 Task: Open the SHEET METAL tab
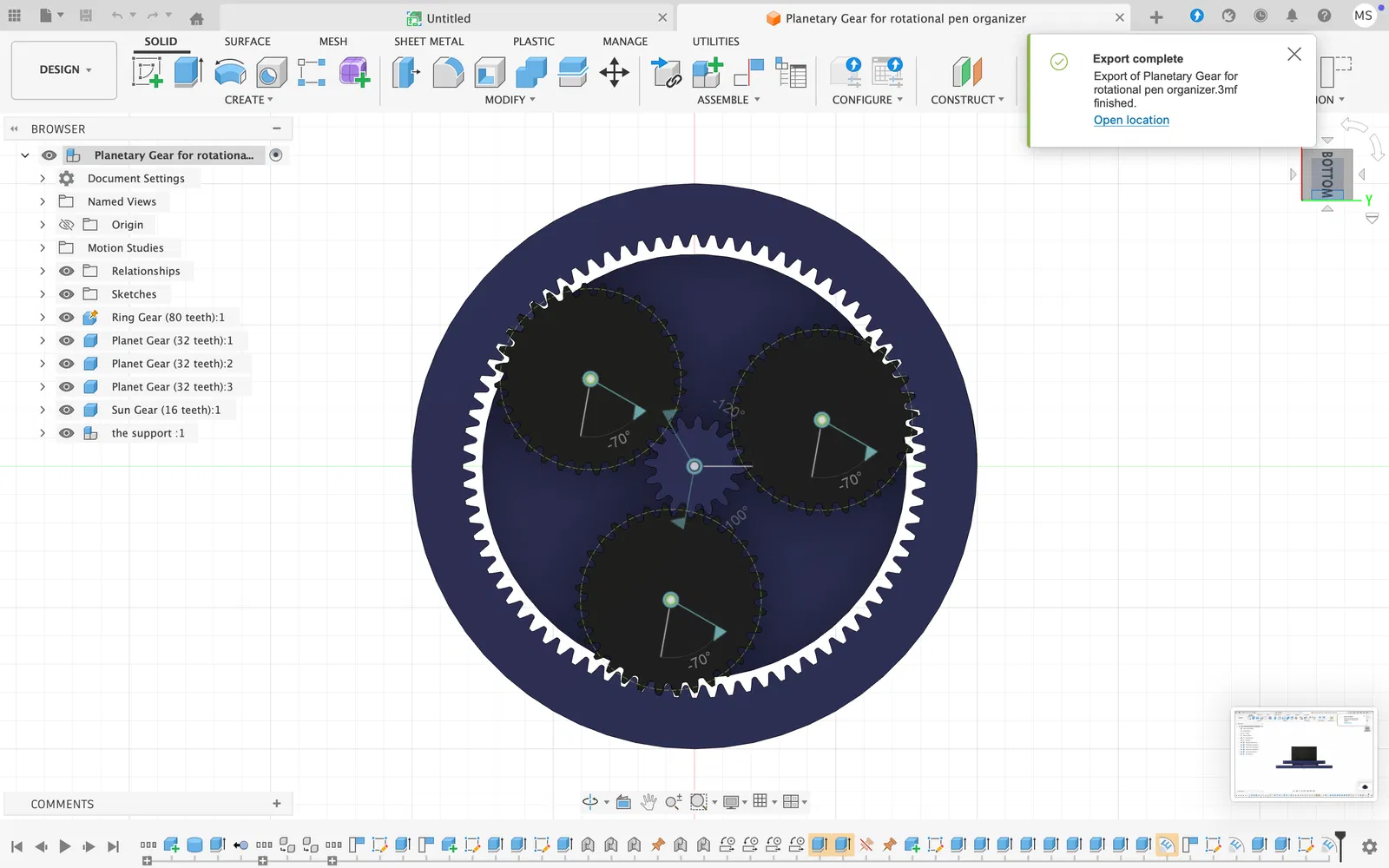coord(429,42)
